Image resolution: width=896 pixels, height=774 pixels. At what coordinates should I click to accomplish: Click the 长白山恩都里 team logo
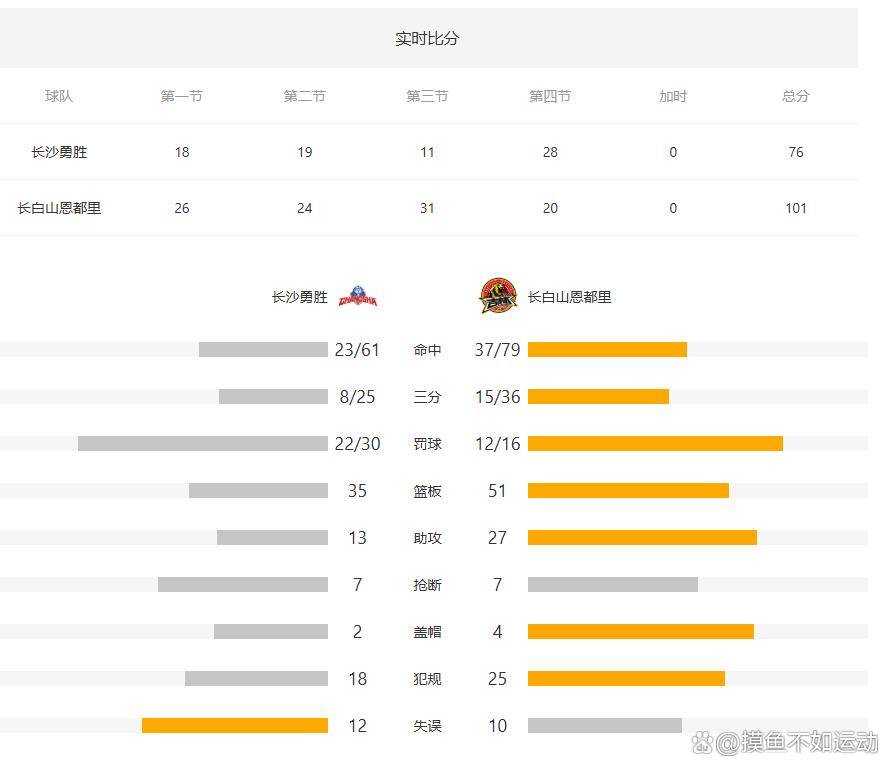tap(497, 297)
